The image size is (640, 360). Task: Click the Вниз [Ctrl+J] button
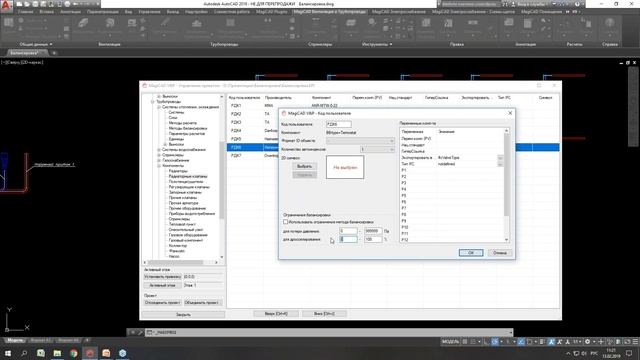coord(324,314)
